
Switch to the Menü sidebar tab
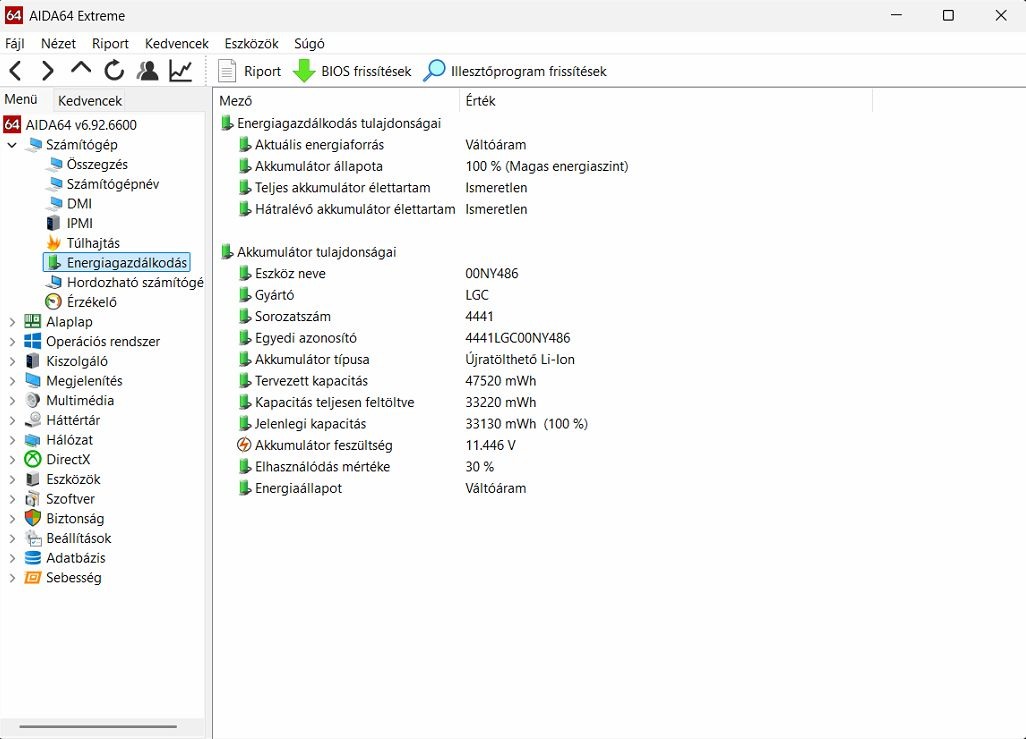pos(21,99)
